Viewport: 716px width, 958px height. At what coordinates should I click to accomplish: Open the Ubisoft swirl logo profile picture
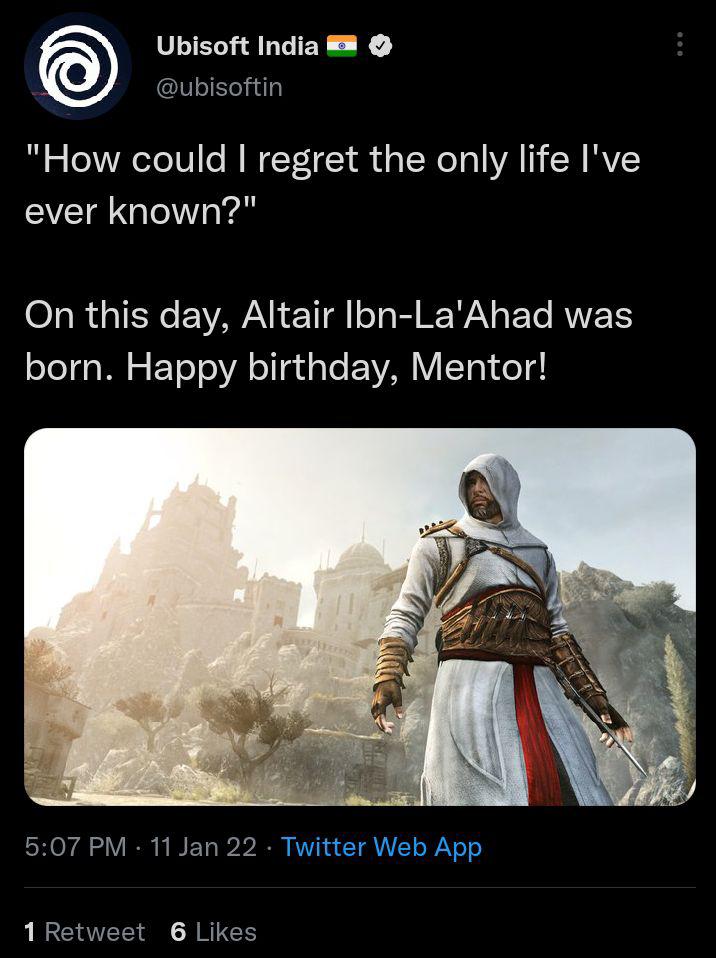click(78, 66)
